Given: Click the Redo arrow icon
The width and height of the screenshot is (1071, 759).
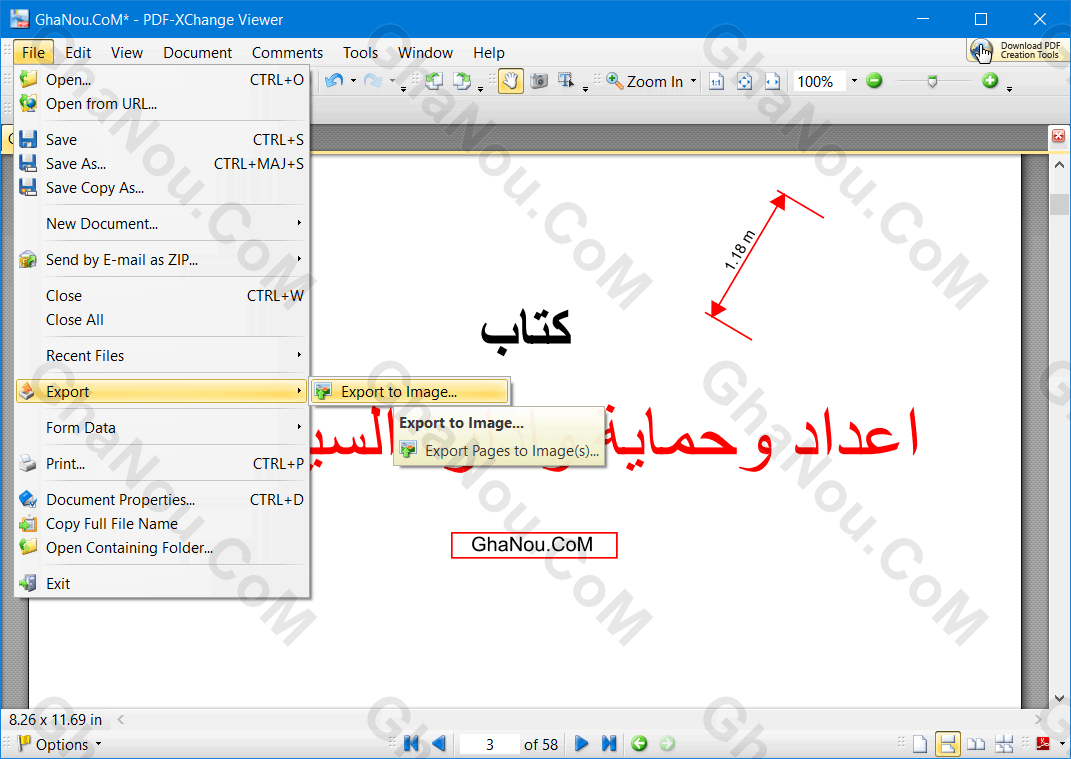Looking at the screenshot, I should 373,81.
